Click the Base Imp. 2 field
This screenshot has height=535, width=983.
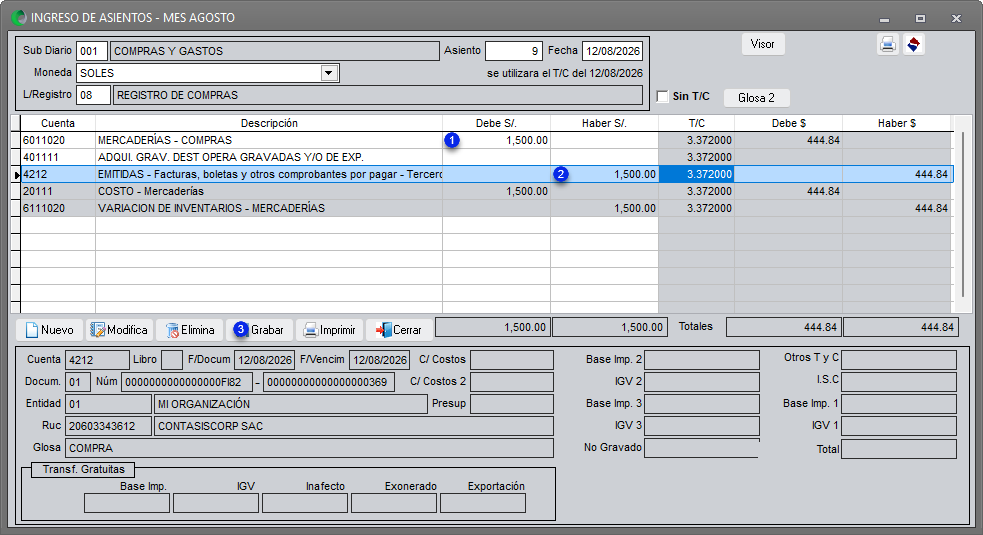pos(702,360)
